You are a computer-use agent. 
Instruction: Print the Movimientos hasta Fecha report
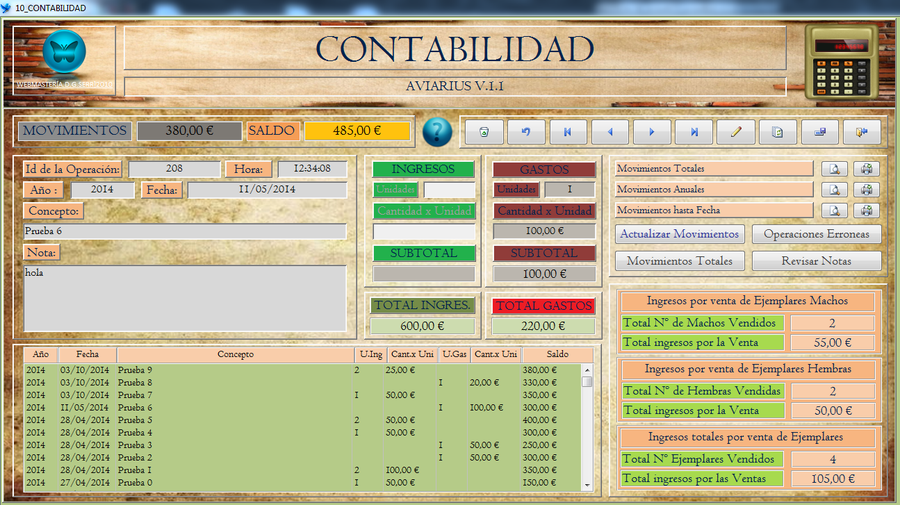(x=867, y=211)
